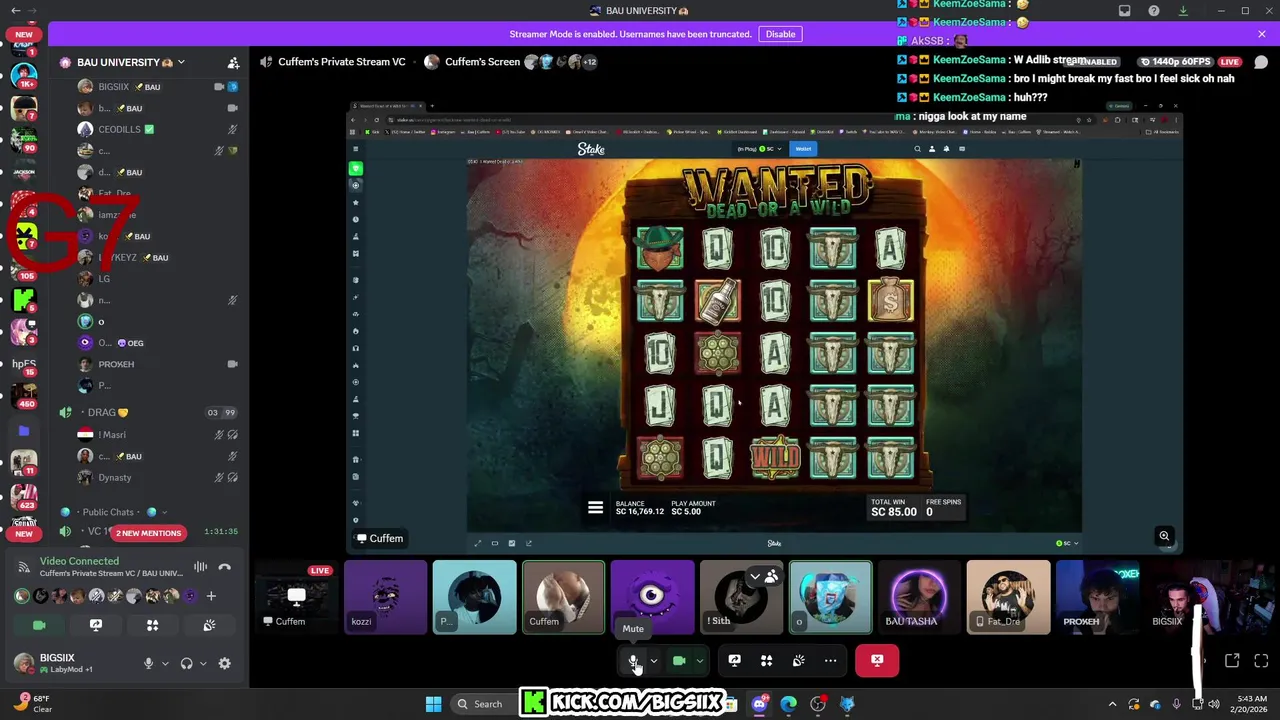Click the download update icon in title bar
The width and height of the screenshot is (1280, 720).
tap(1183, 11)
